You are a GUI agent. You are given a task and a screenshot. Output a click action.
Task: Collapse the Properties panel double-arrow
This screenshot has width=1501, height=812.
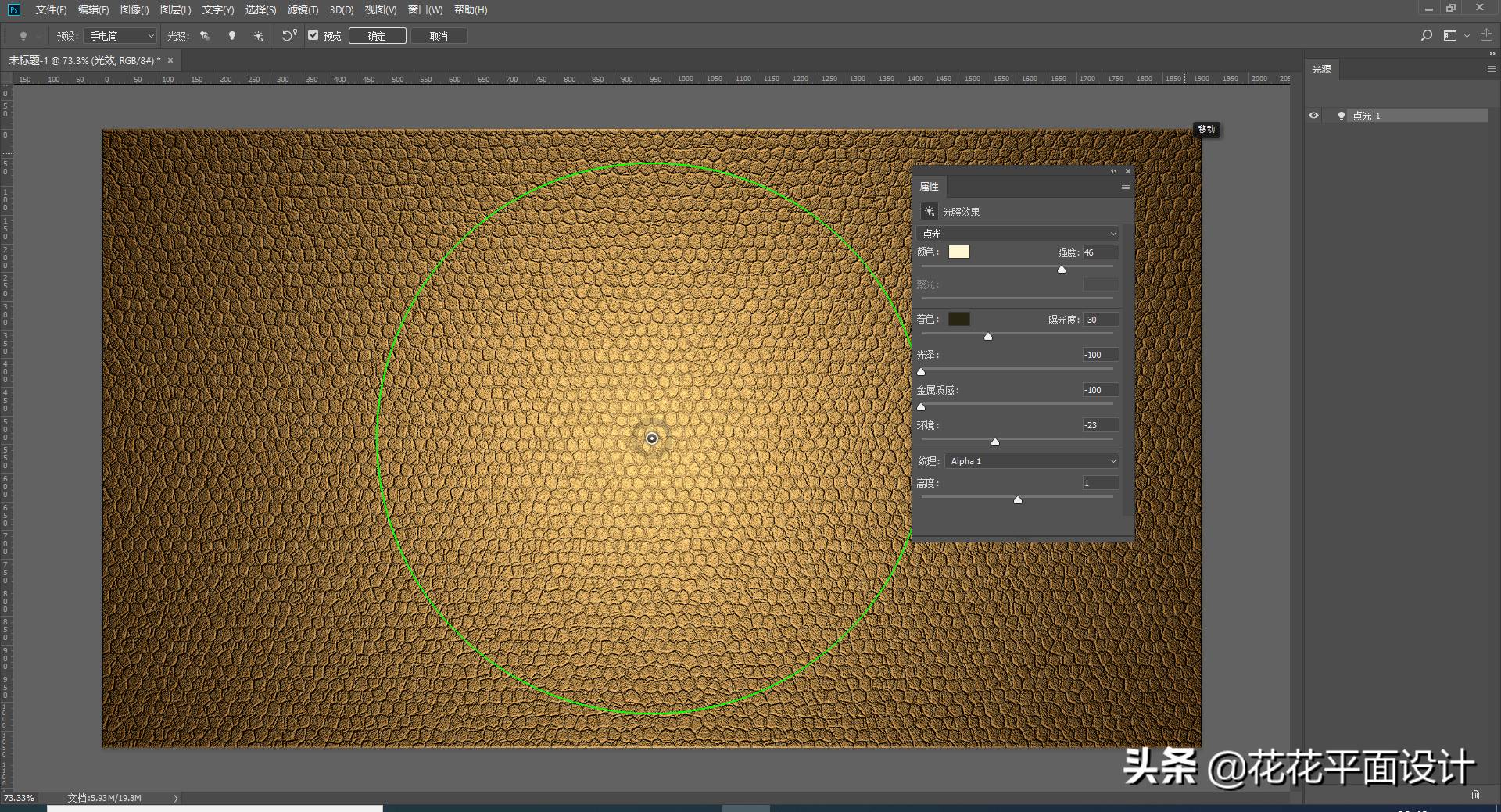tap(1114, 171)
